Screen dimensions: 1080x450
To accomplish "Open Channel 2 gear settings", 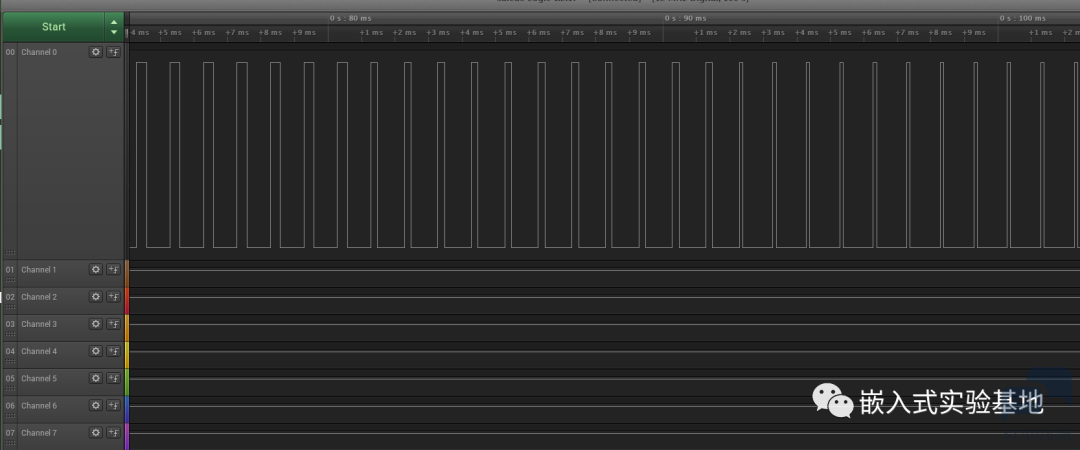I will 96,296.
